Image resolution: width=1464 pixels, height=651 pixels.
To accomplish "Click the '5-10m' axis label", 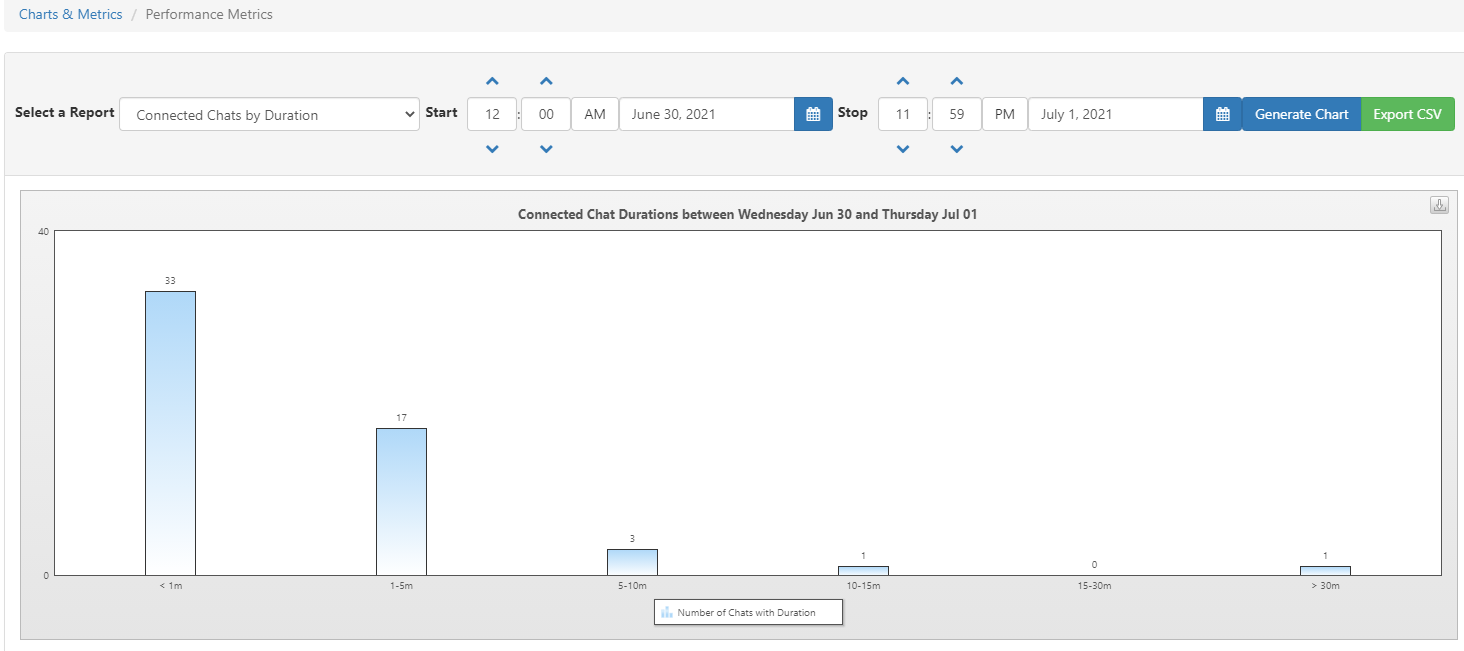I will pos(632,585).
